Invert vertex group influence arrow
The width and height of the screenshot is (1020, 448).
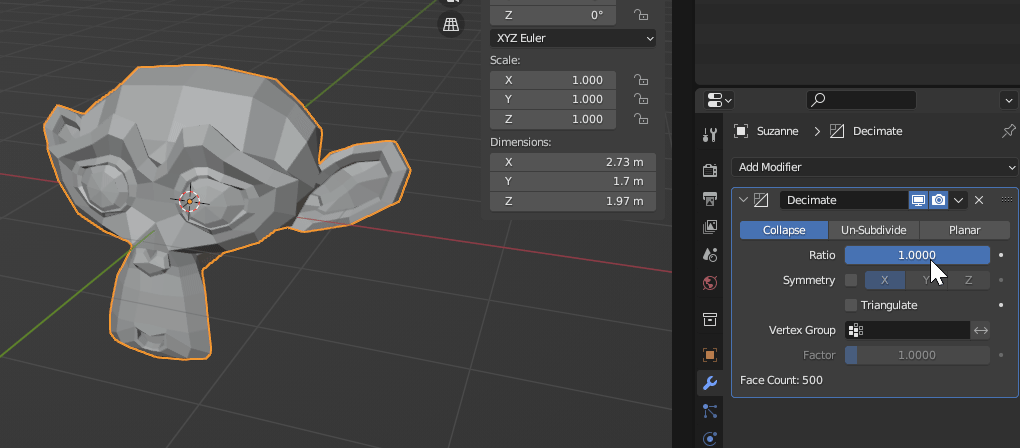(980, 330)
